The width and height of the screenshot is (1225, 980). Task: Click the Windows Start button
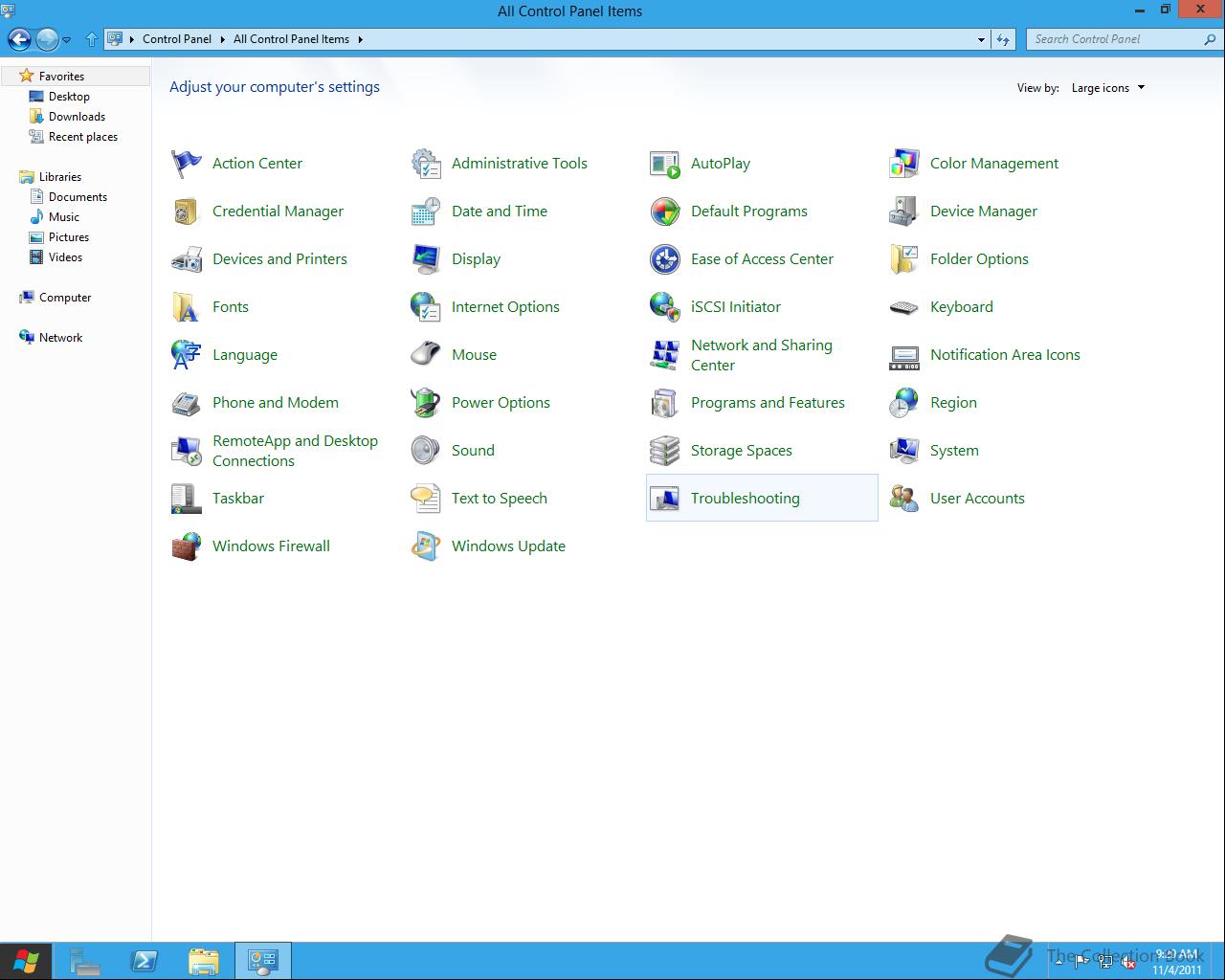click(x=26, y=961)
